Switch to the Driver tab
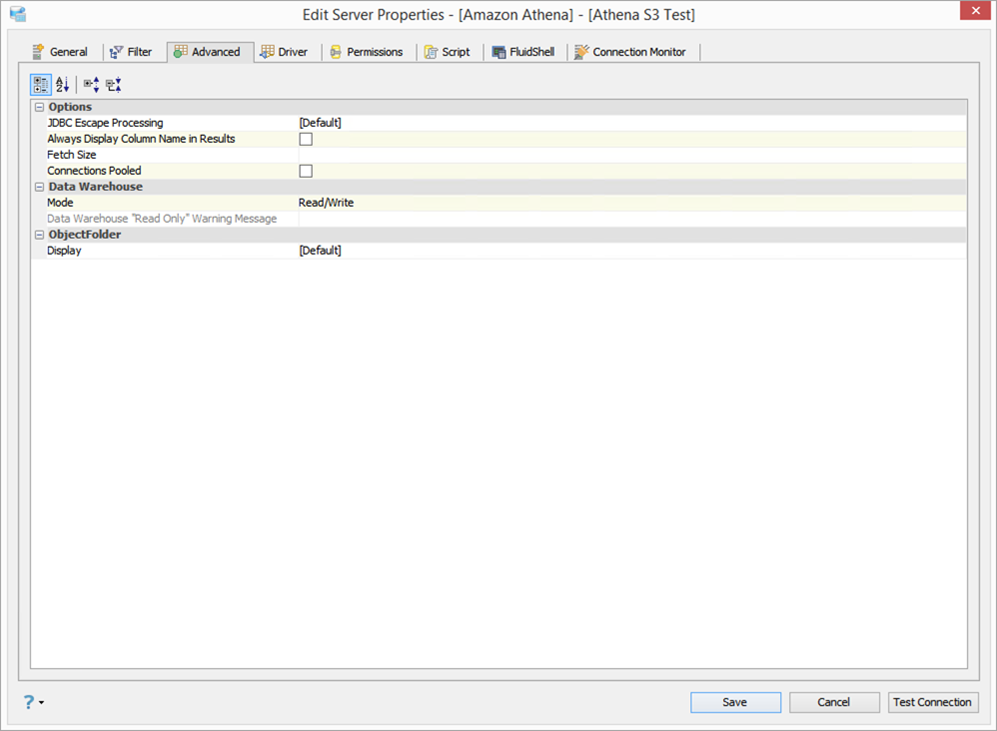997x731 pixels. coord(284,52)
